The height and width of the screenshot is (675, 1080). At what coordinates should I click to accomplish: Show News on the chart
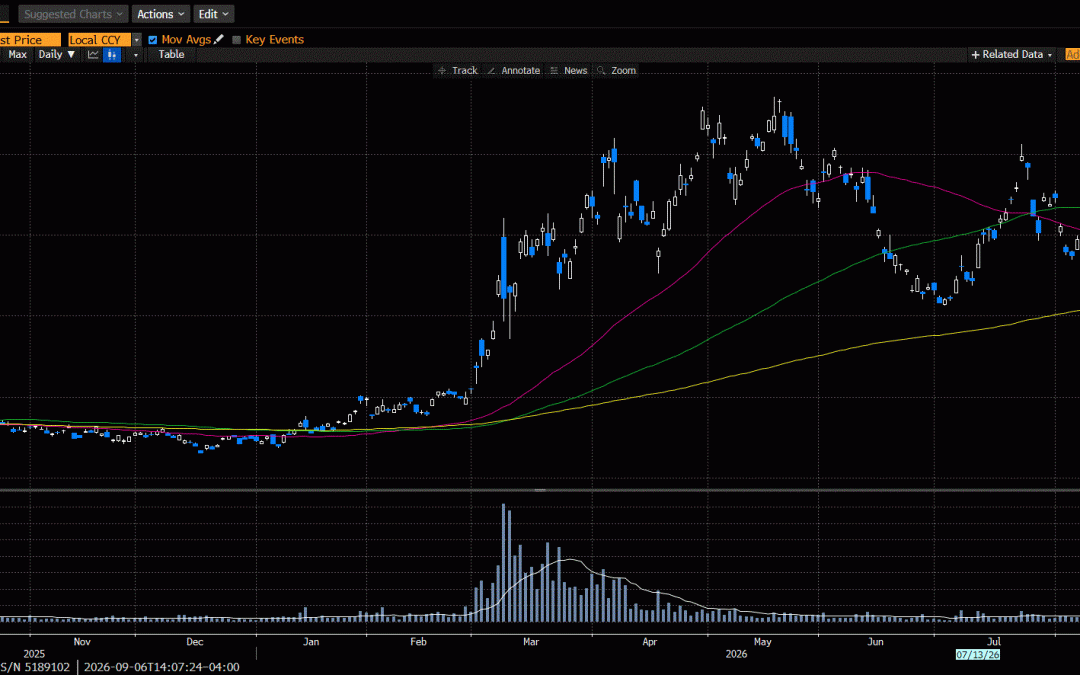tap(569, 70)
